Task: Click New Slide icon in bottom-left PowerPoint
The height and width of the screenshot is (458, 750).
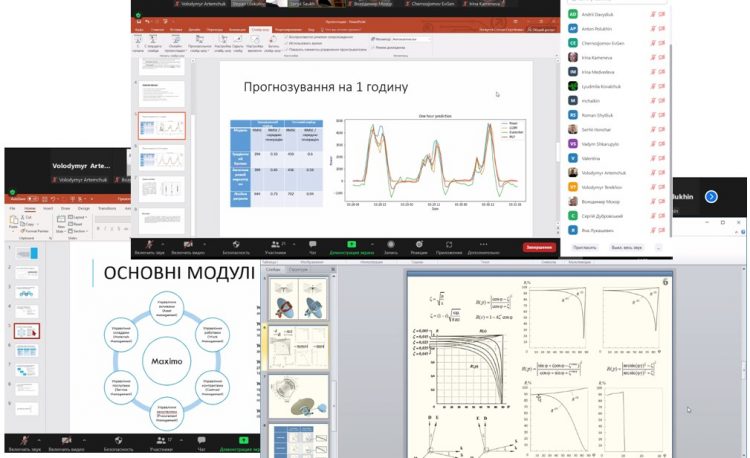Action: 61,224
